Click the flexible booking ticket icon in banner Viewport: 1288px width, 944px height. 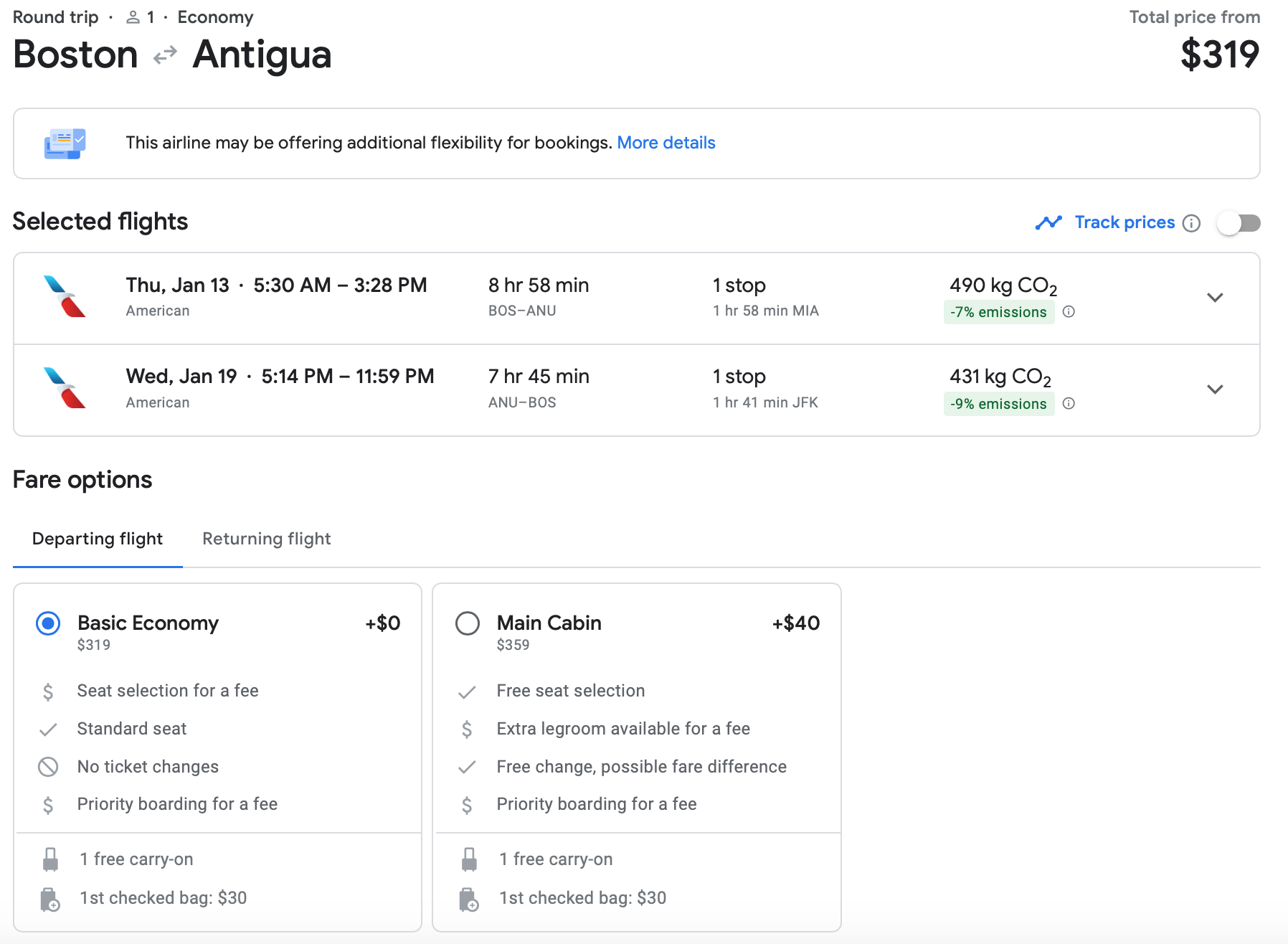[x=65, y=143]
